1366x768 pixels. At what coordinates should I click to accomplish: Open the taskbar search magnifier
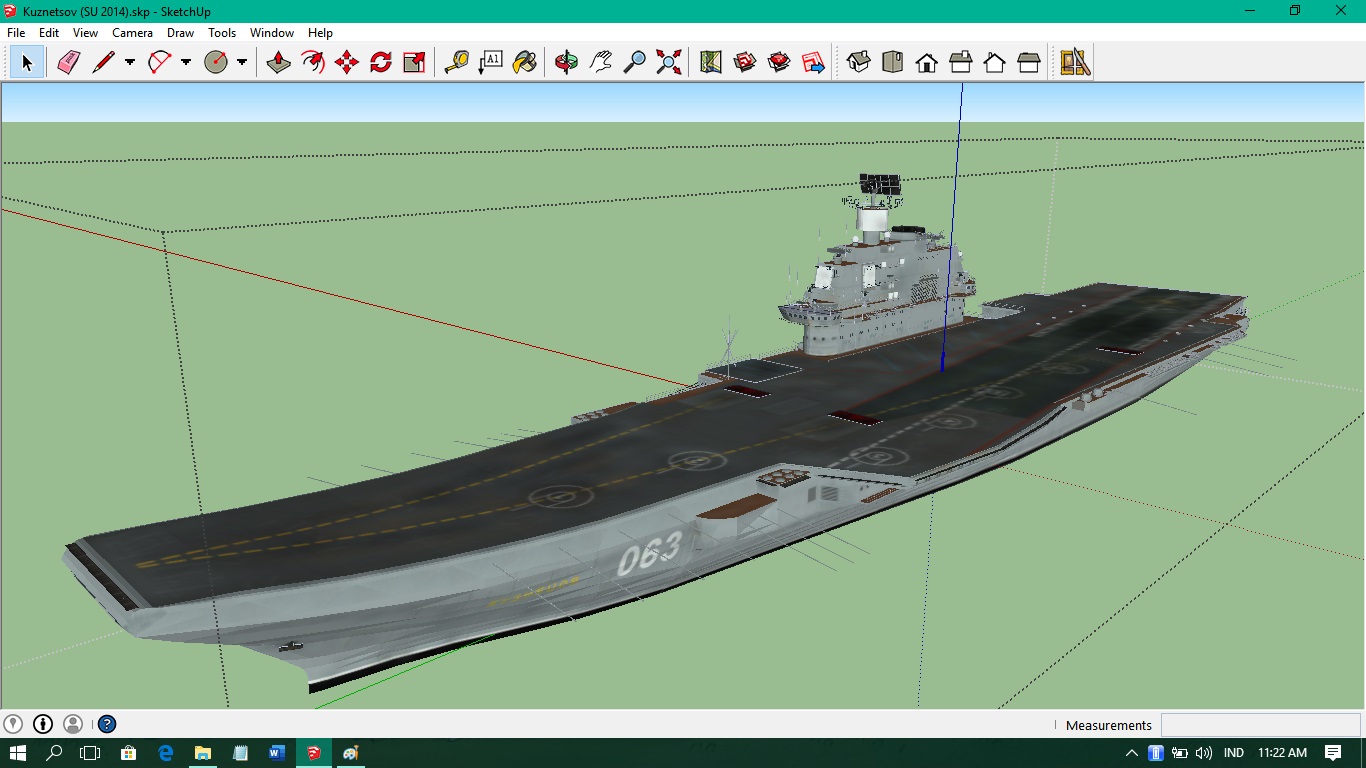coord(54,753)
